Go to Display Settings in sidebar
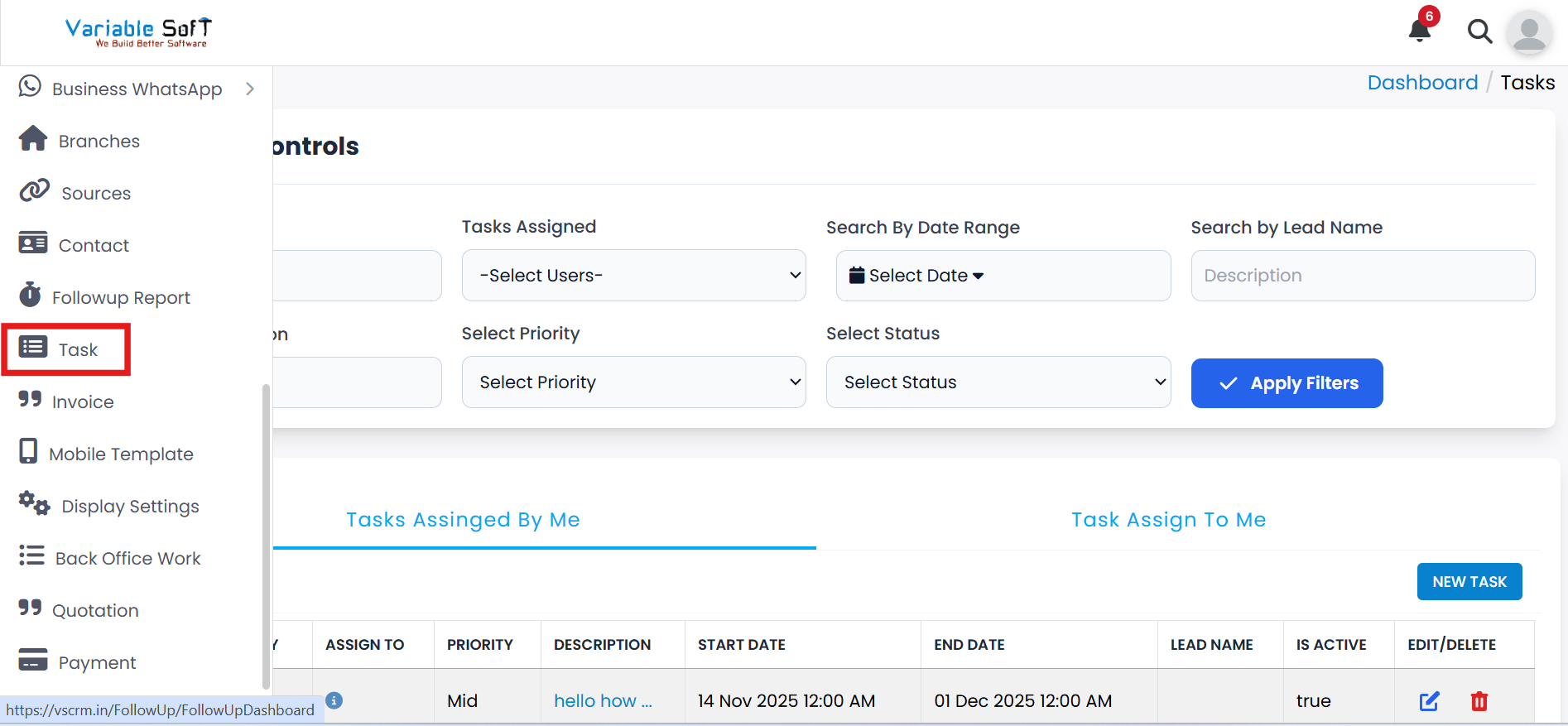1568x726 pixels. (x=130, y=507)
